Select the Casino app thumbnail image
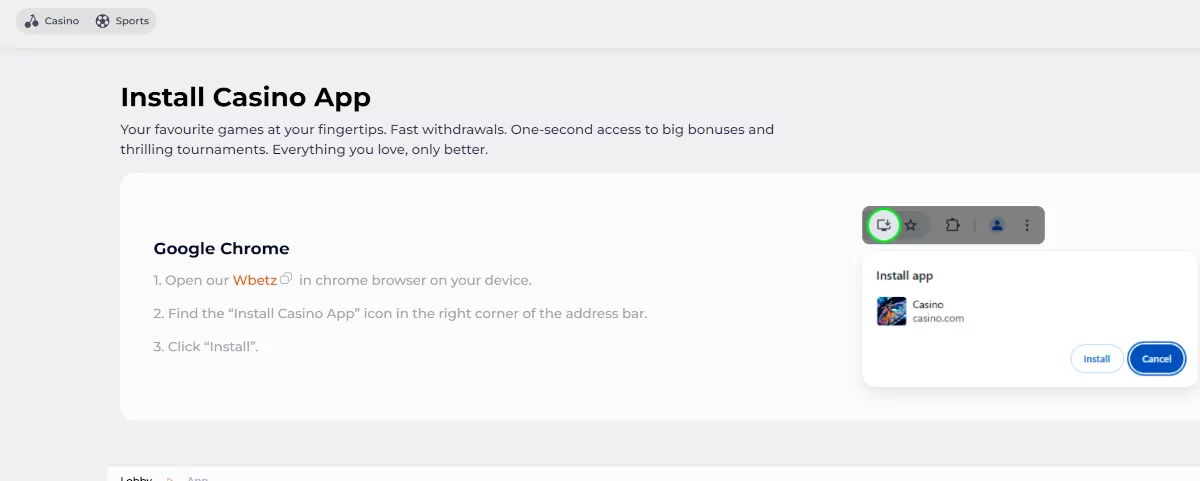1200x481 pixels. tap(891, 311)
